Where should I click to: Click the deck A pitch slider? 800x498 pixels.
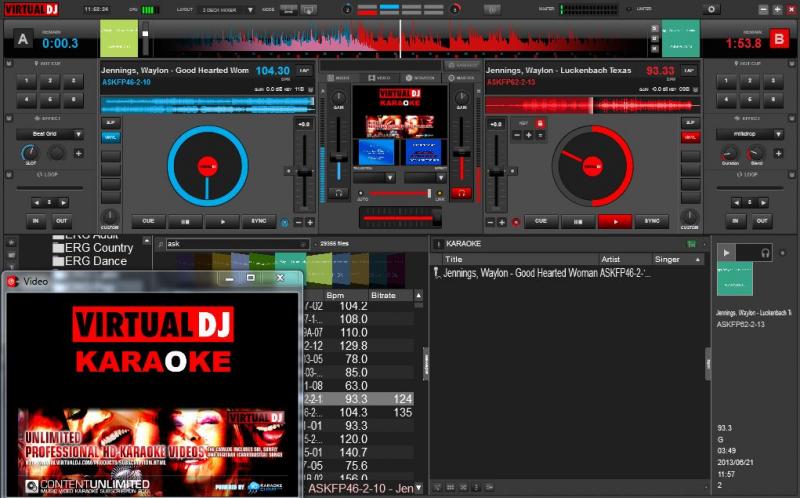[305, 171]
